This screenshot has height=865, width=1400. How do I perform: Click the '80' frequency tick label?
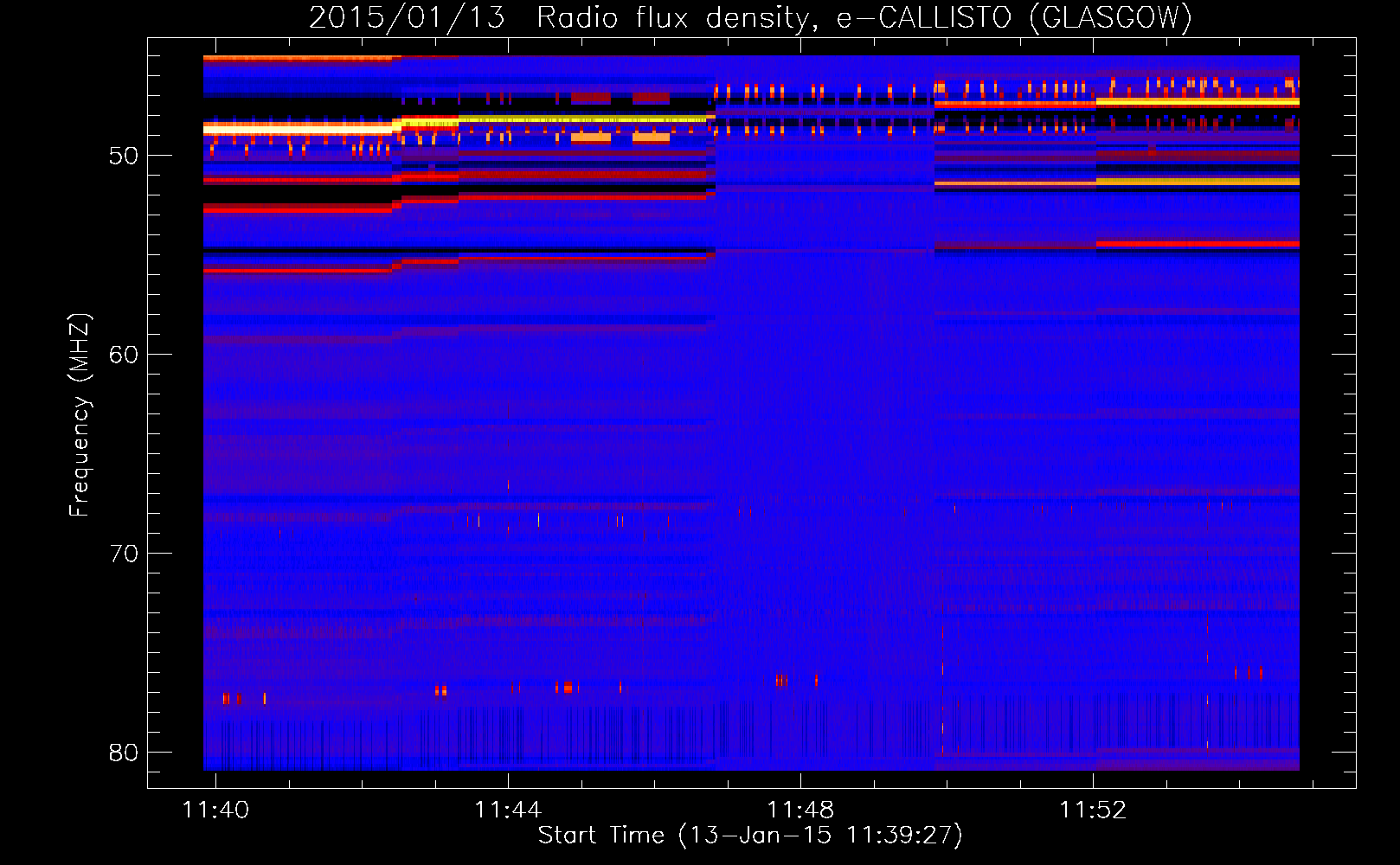124,753
